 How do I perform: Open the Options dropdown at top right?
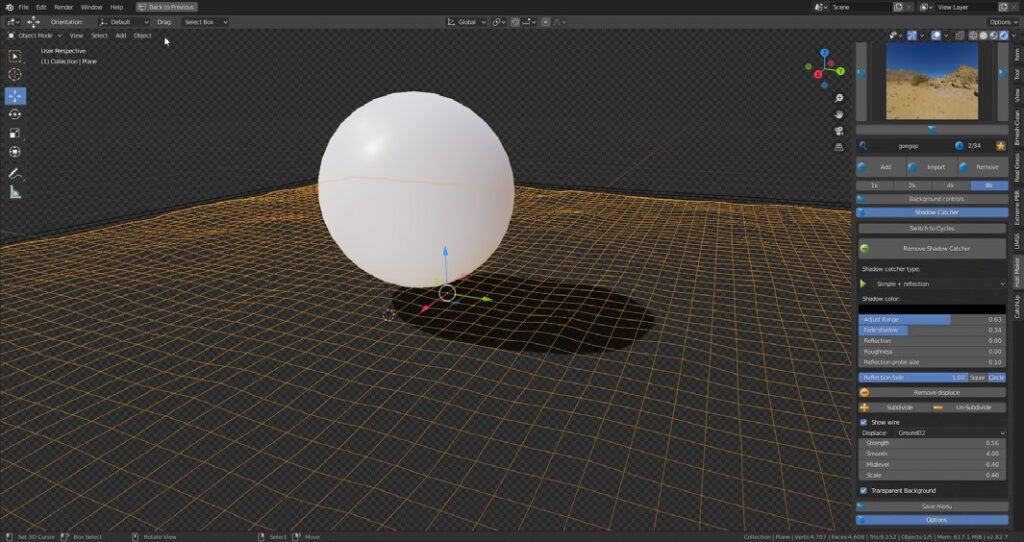[x=1002, y=22]
